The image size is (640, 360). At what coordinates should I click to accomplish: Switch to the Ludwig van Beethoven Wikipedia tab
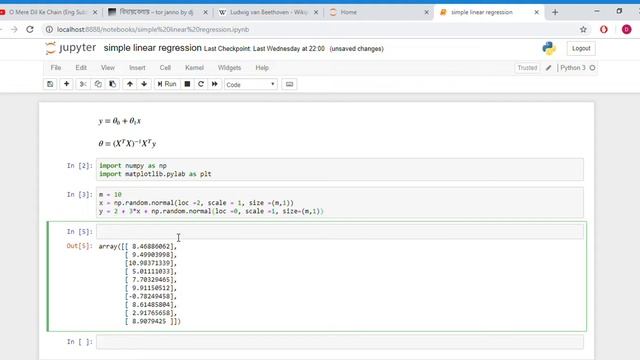268,12
